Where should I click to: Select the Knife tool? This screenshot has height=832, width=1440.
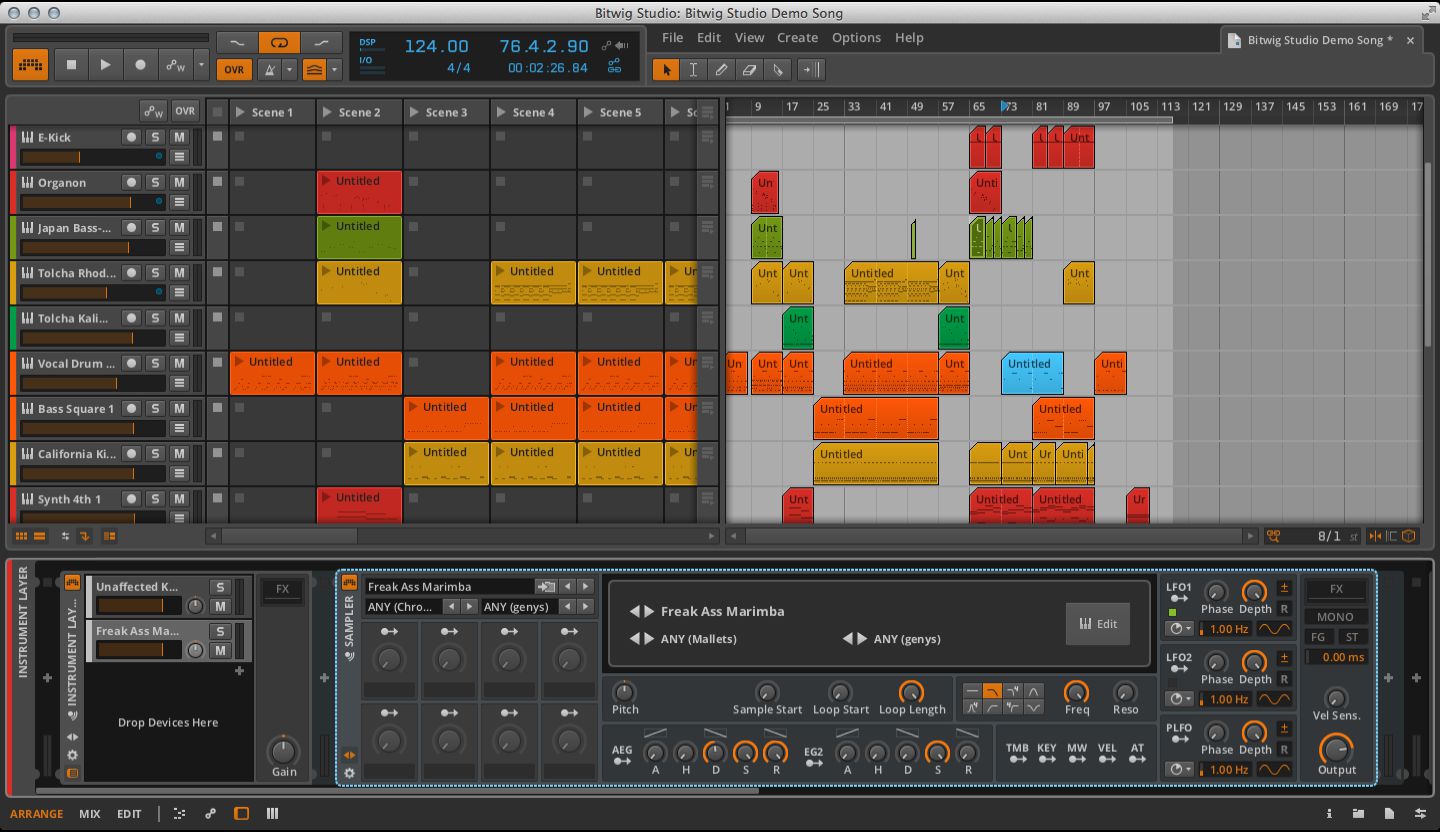778,69
